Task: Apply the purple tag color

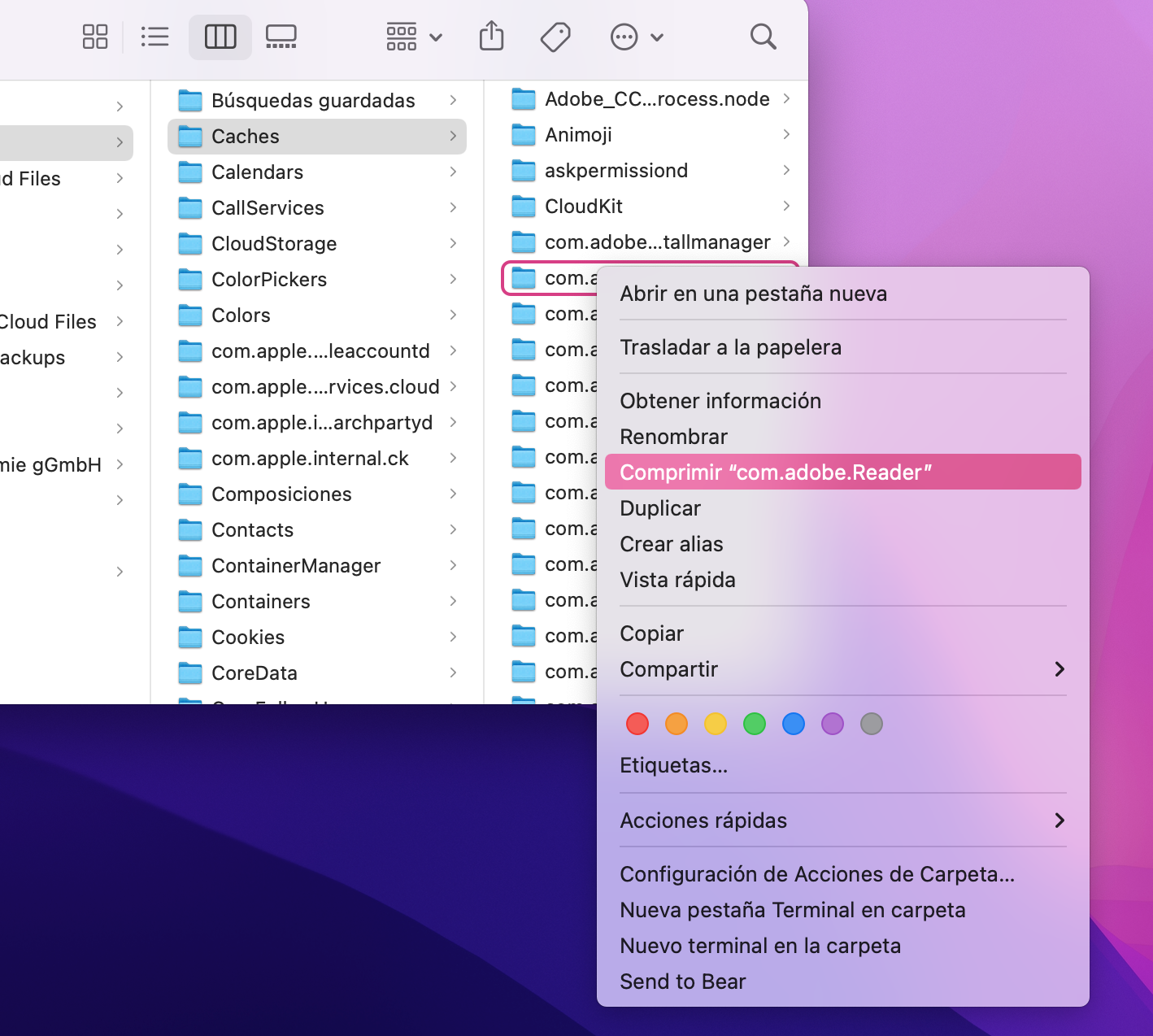Action: [x=833, y=724]
